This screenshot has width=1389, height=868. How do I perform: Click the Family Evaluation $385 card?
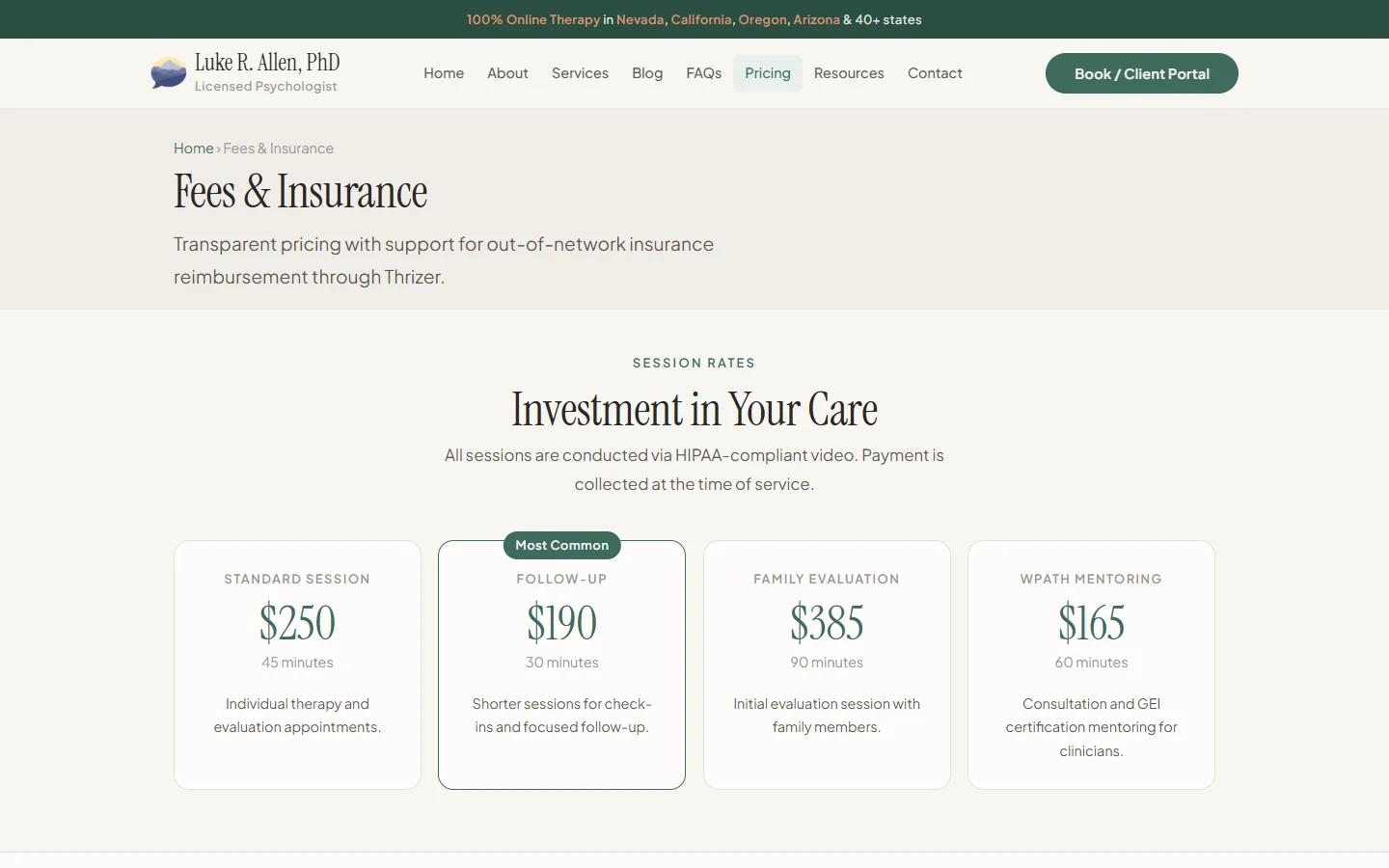827,665
